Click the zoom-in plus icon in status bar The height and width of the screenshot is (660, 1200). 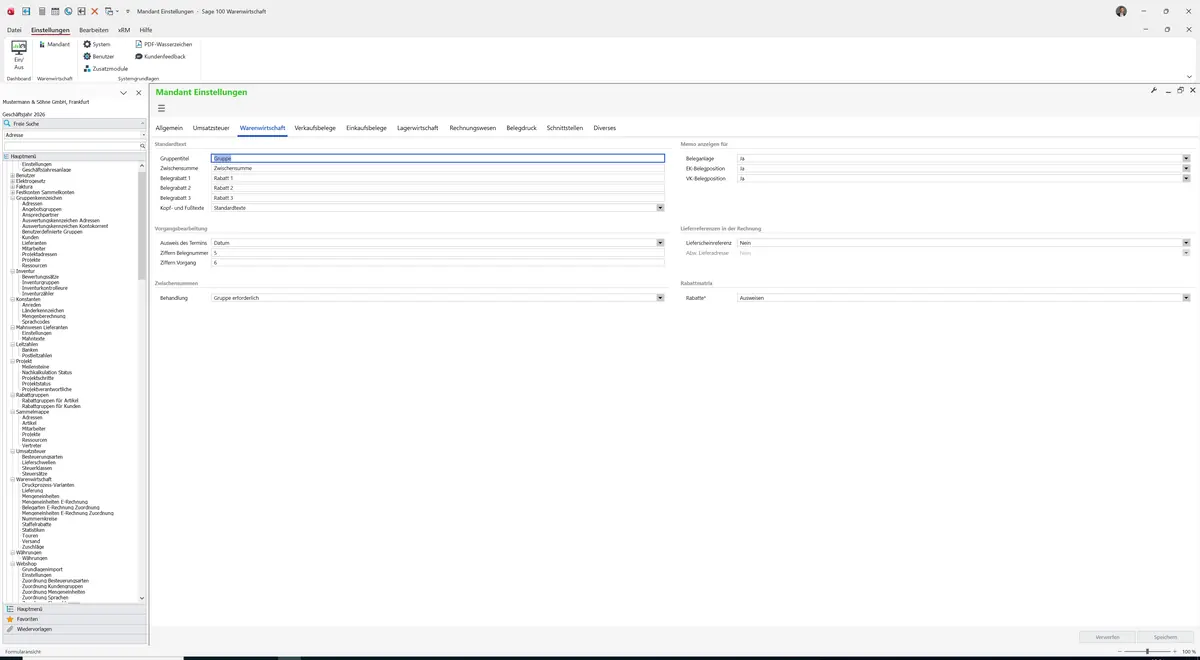[1176, 651]
